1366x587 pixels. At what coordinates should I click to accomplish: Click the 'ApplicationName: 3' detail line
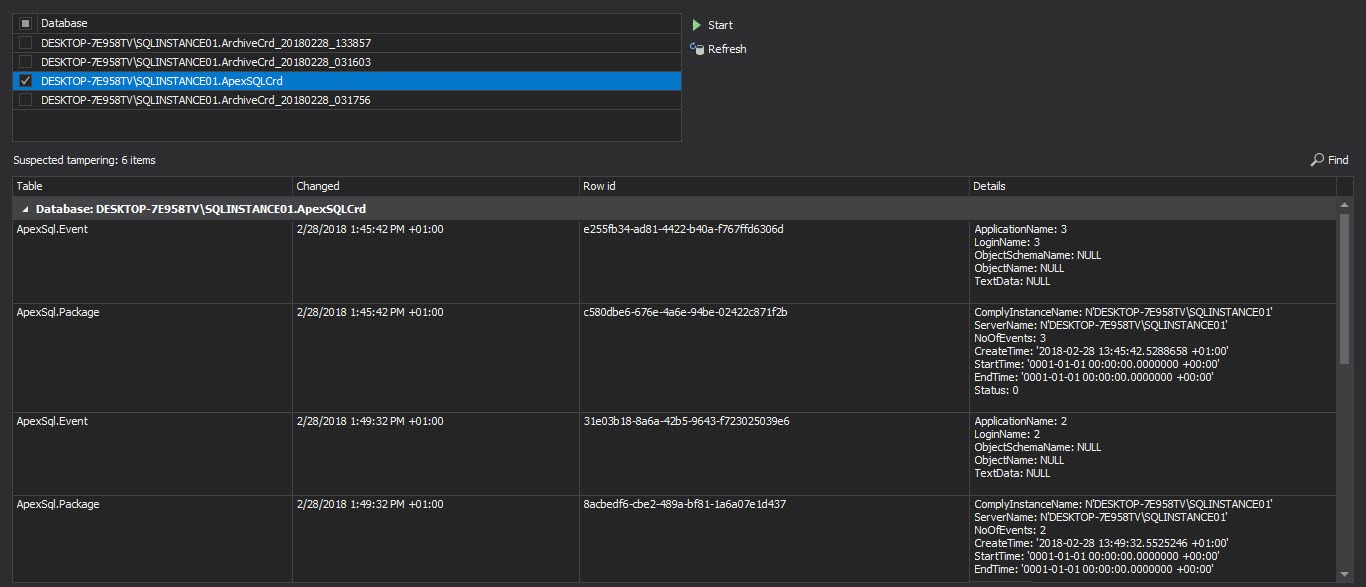tap(1020, 229)
